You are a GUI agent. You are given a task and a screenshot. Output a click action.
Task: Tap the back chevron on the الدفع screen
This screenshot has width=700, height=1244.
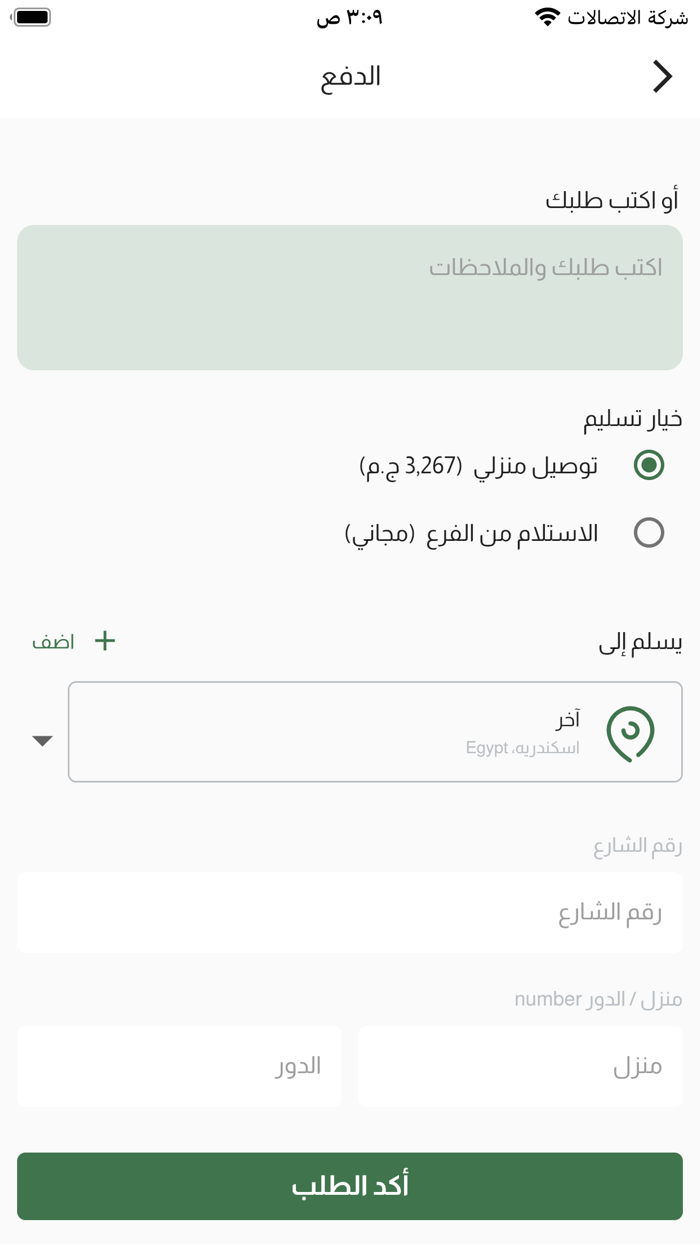click(x=663, y=76)
